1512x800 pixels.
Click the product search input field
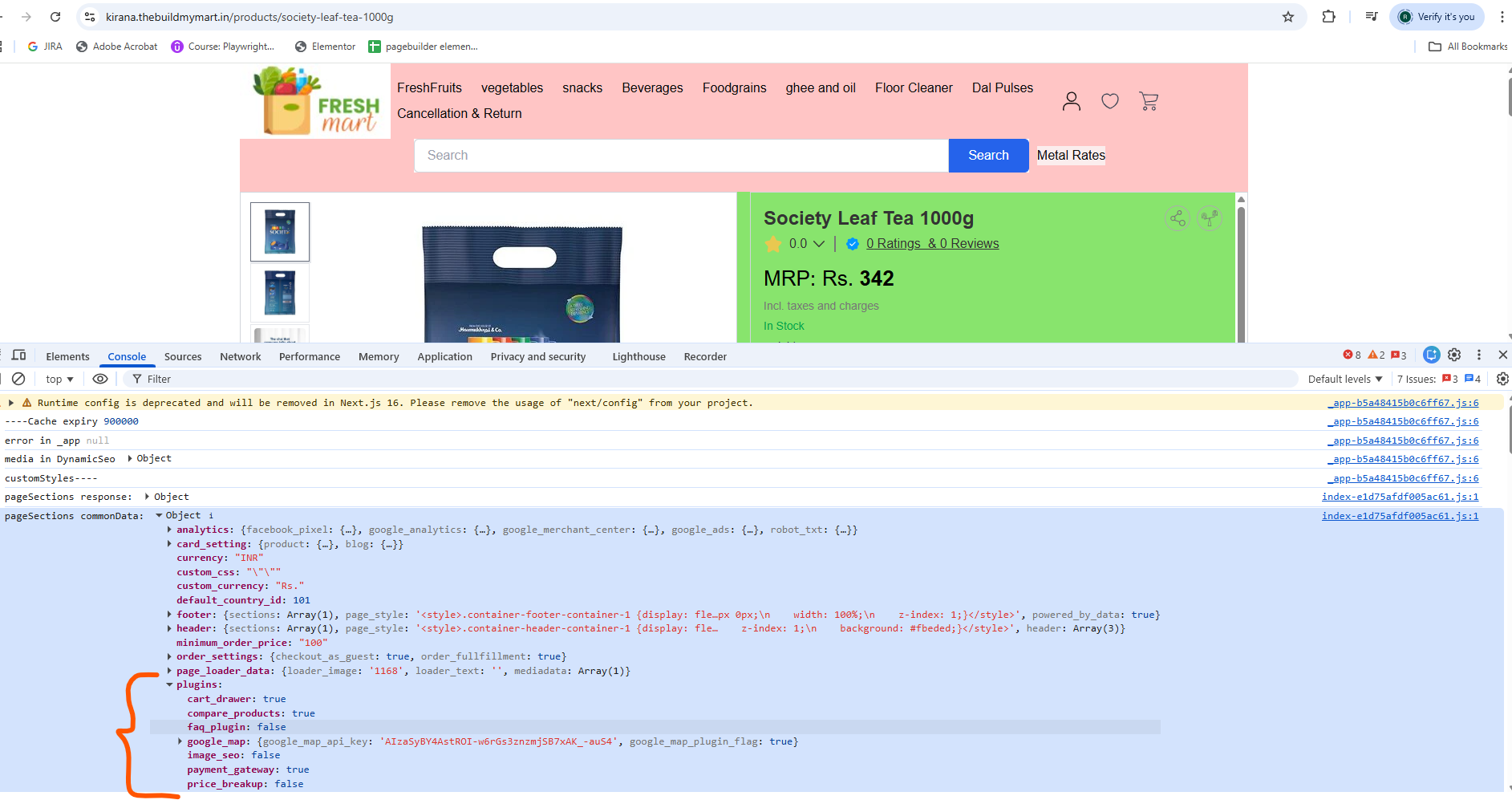(x=681, y=156)
